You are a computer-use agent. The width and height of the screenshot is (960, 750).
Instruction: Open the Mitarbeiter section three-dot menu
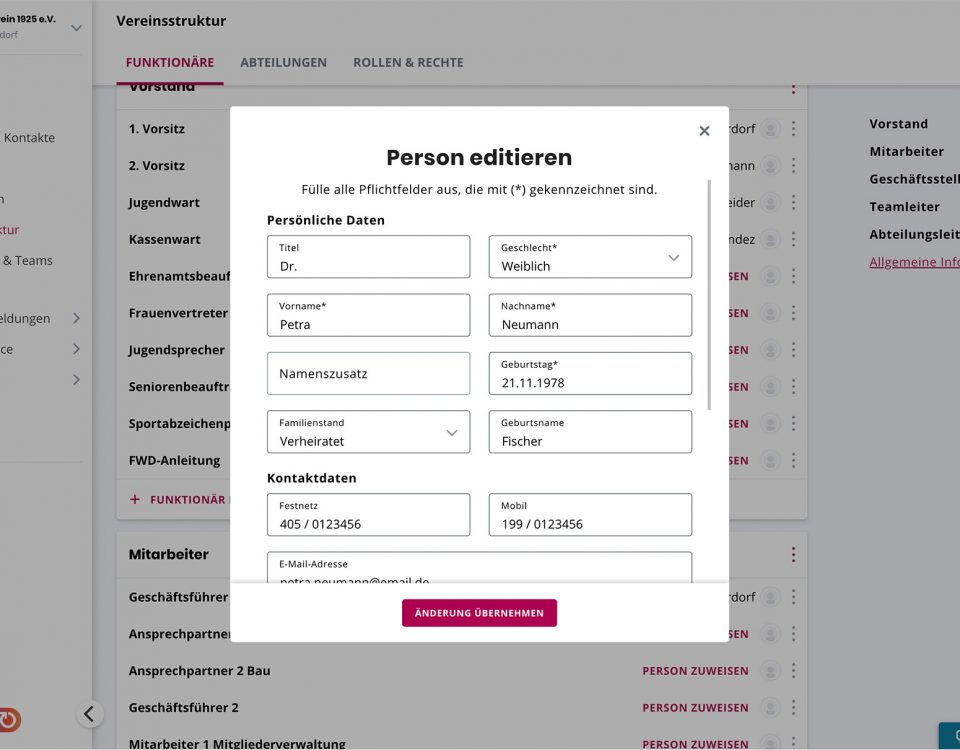pos(793,554)
